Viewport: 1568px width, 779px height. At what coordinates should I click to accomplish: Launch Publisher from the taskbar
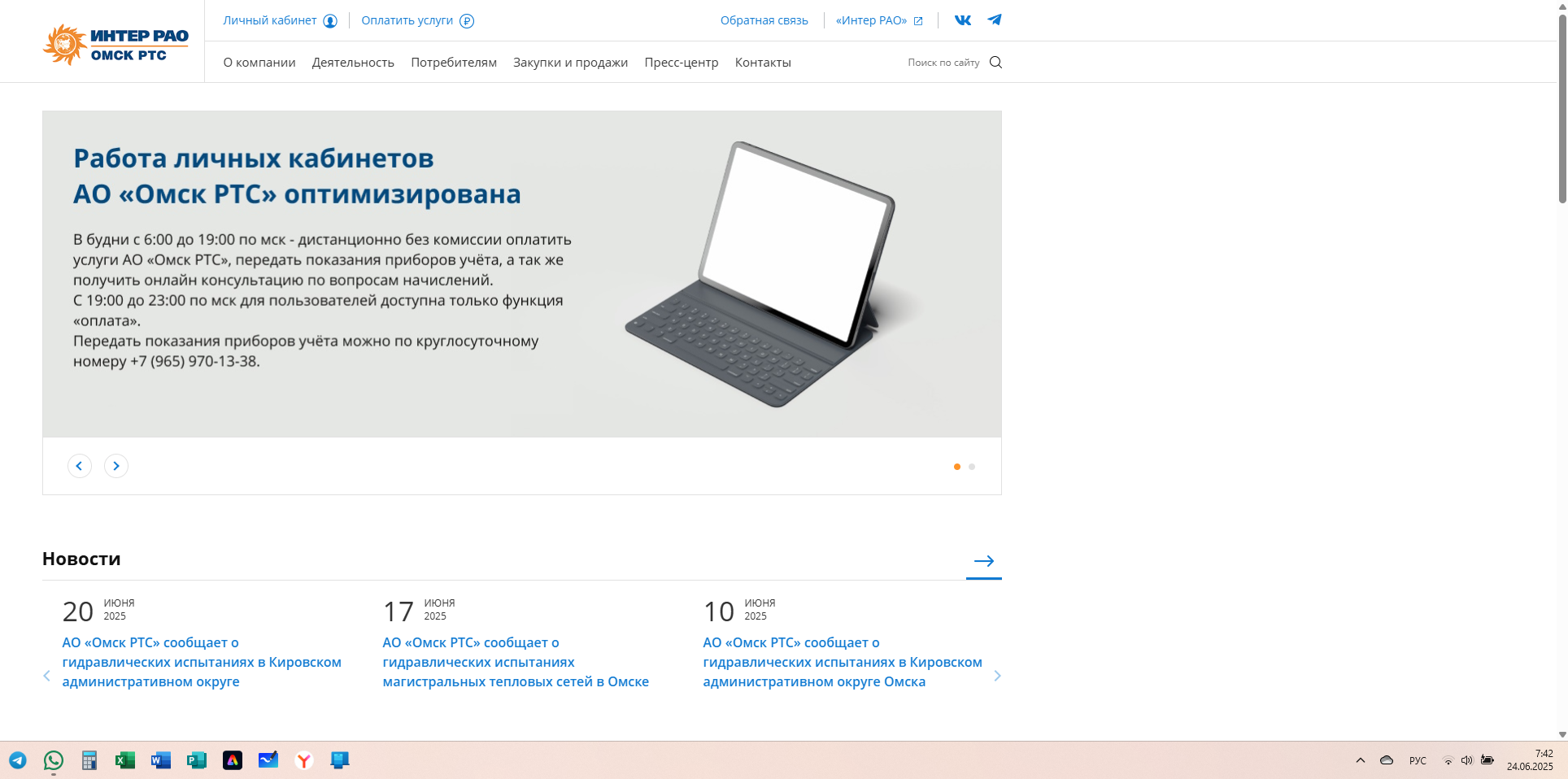pyautogui.click(x=197, y=760)
